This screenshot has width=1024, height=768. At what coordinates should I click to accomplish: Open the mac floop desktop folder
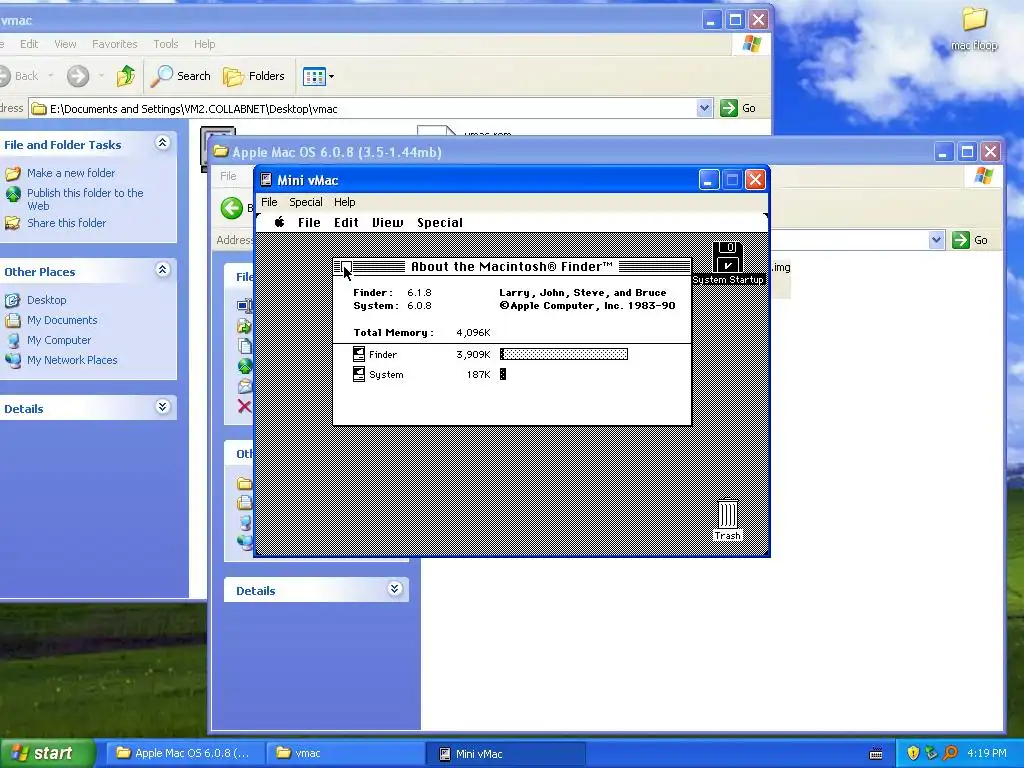click(974, 29)
